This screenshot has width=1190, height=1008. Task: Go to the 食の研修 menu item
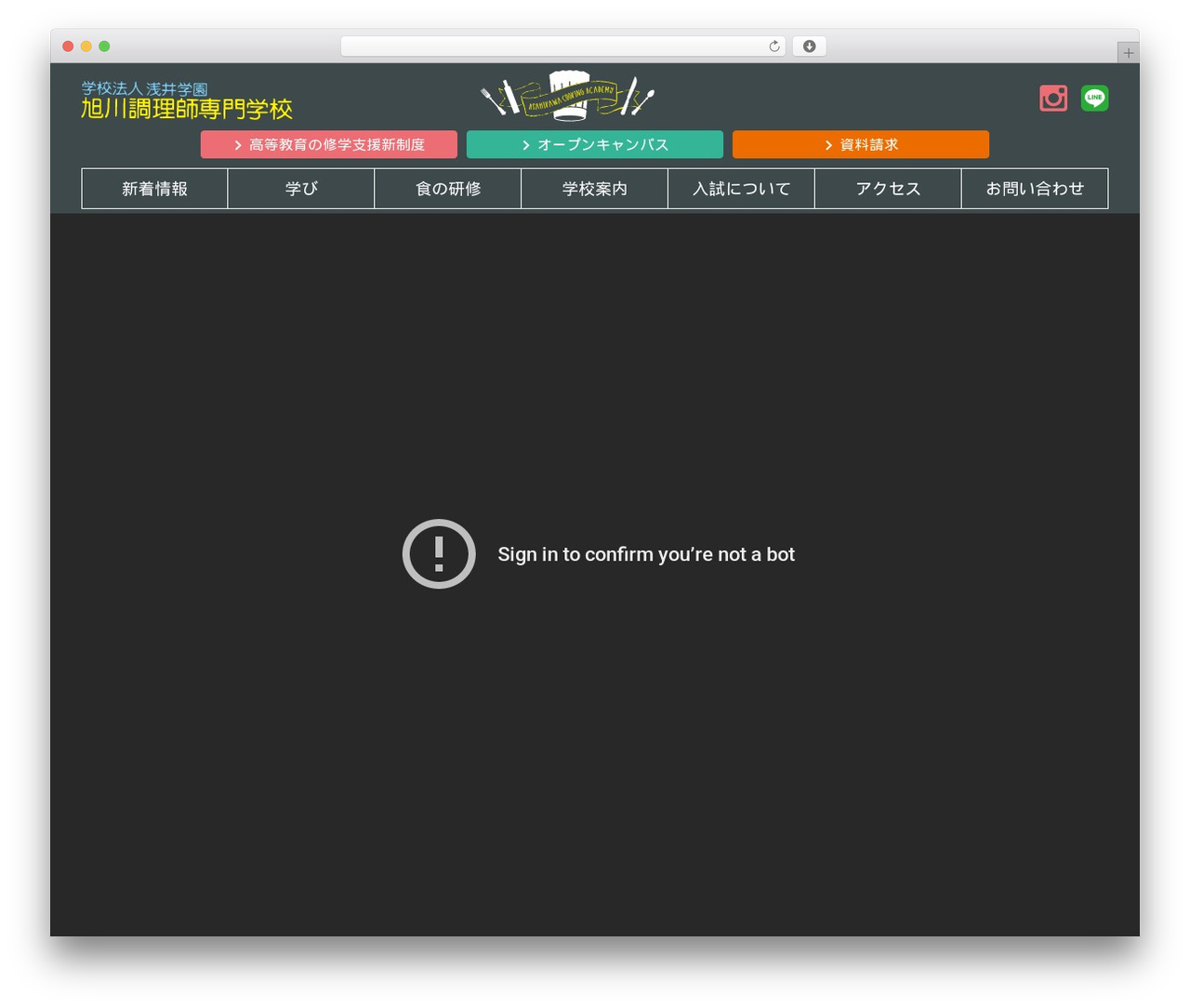point(448,189)
